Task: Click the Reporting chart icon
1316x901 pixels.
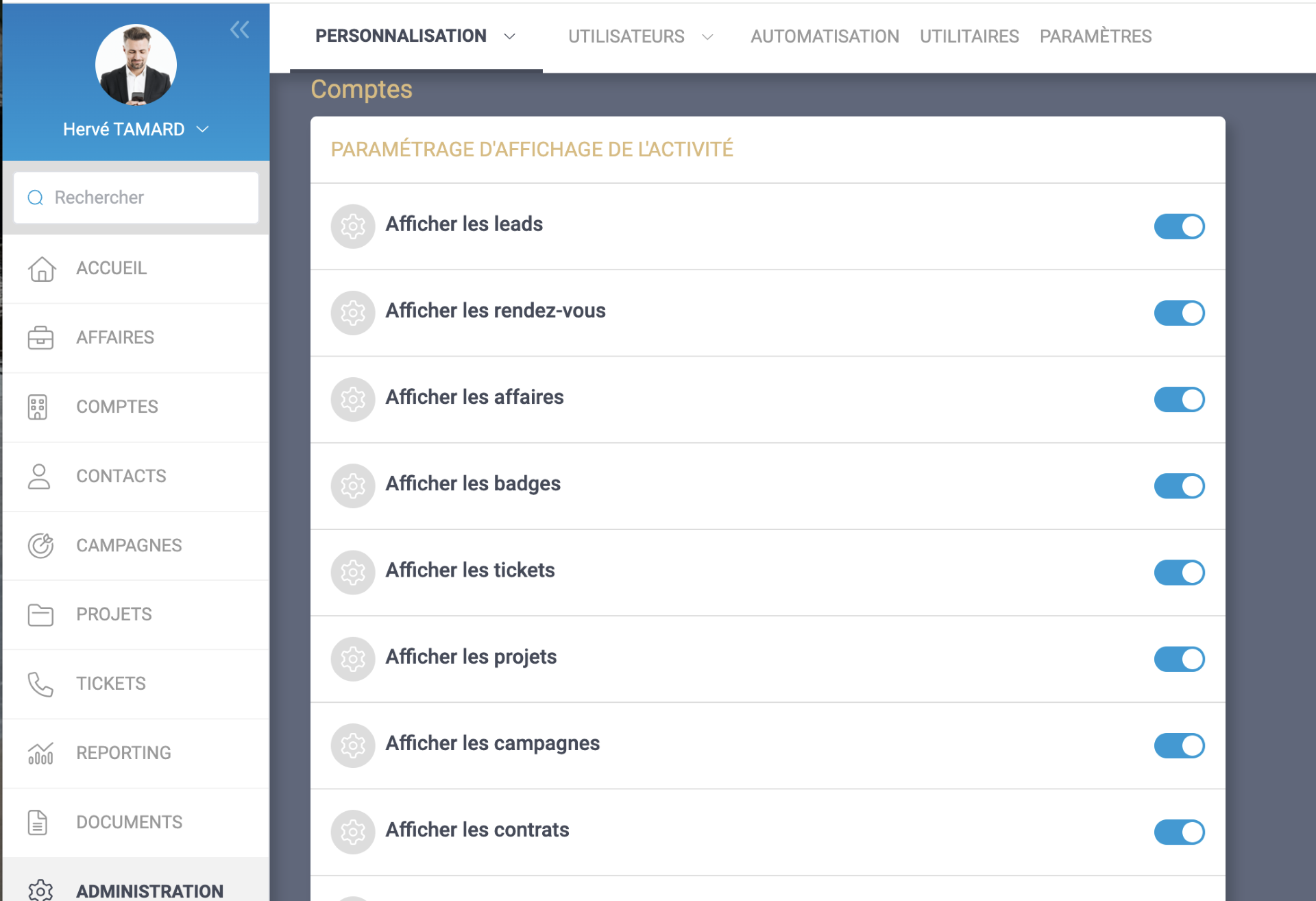Action: (x=40, y=754)
